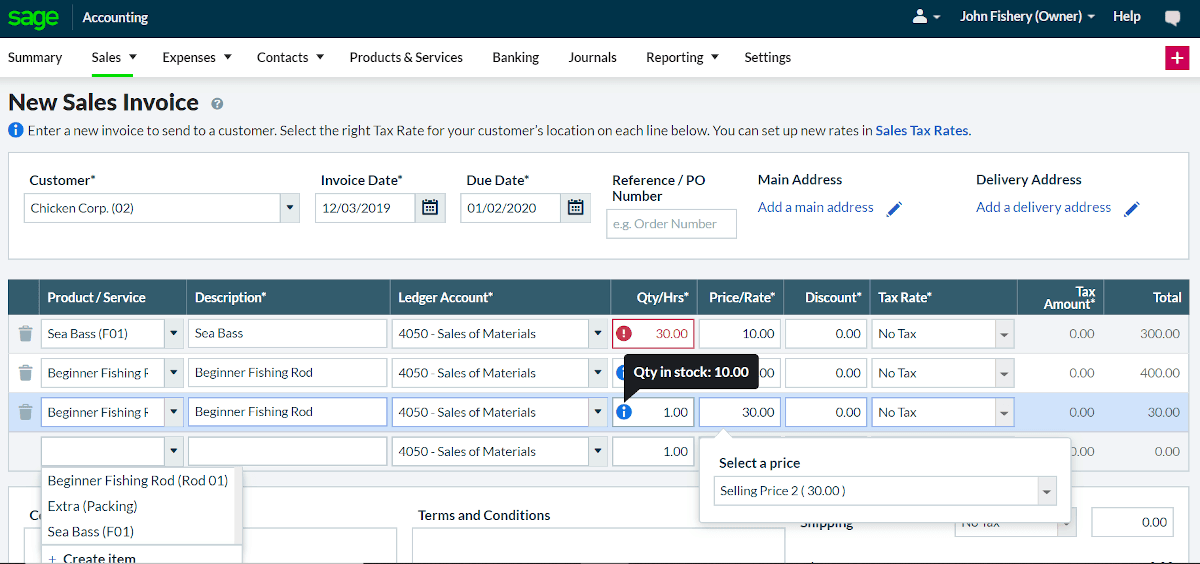Open Due Date calendar picker
This screenshot has width=1200, height=564.
point(576,208)
